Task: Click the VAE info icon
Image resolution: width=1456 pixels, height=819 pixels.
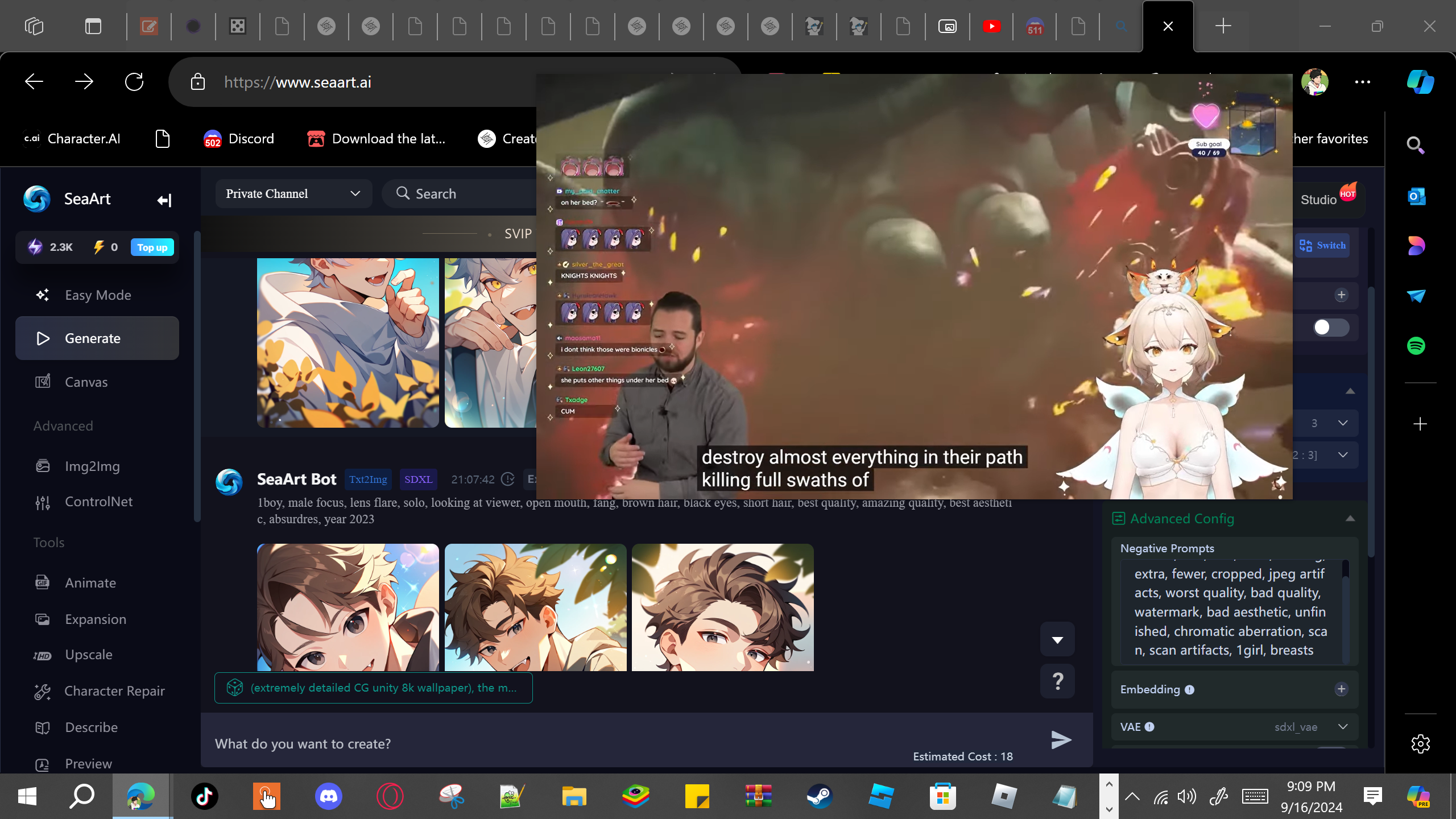Action: (x=1149, y=727)
